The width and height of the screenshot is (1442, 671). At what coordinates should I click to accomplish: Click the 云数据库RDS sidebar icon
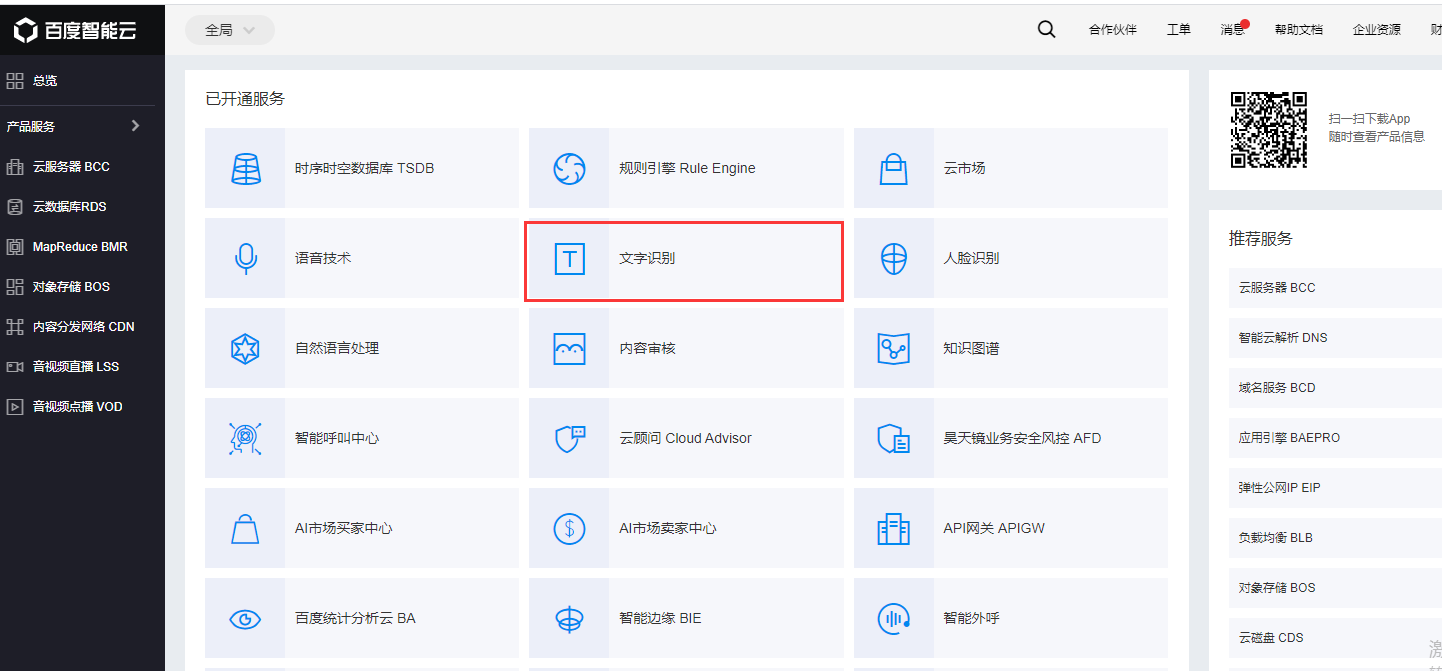(x=15, y=207)
